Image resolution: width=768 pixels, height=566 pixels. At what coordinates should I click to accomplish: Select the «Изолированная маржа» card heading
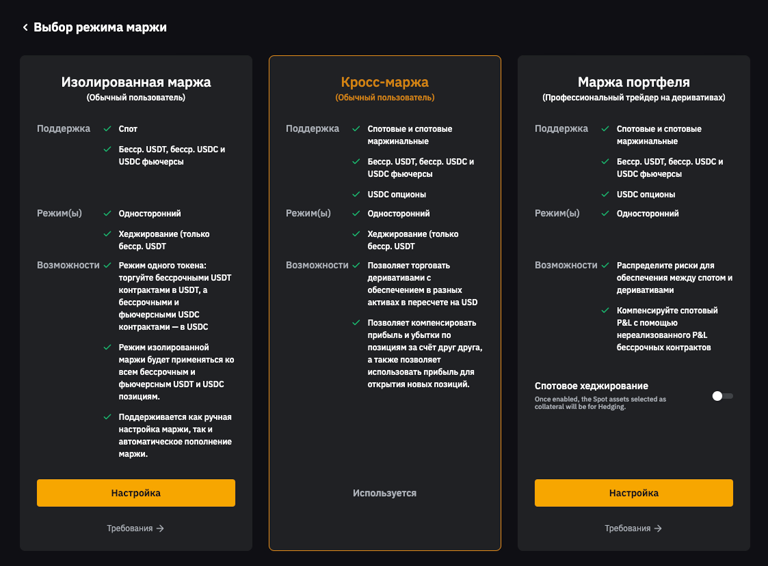pos(136,82)
